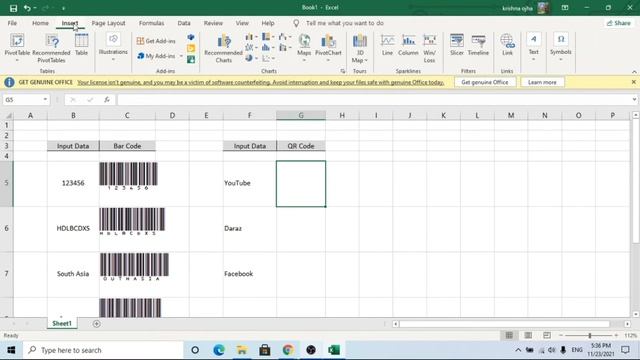Click the Insert Function fx icon

(107, 100)
